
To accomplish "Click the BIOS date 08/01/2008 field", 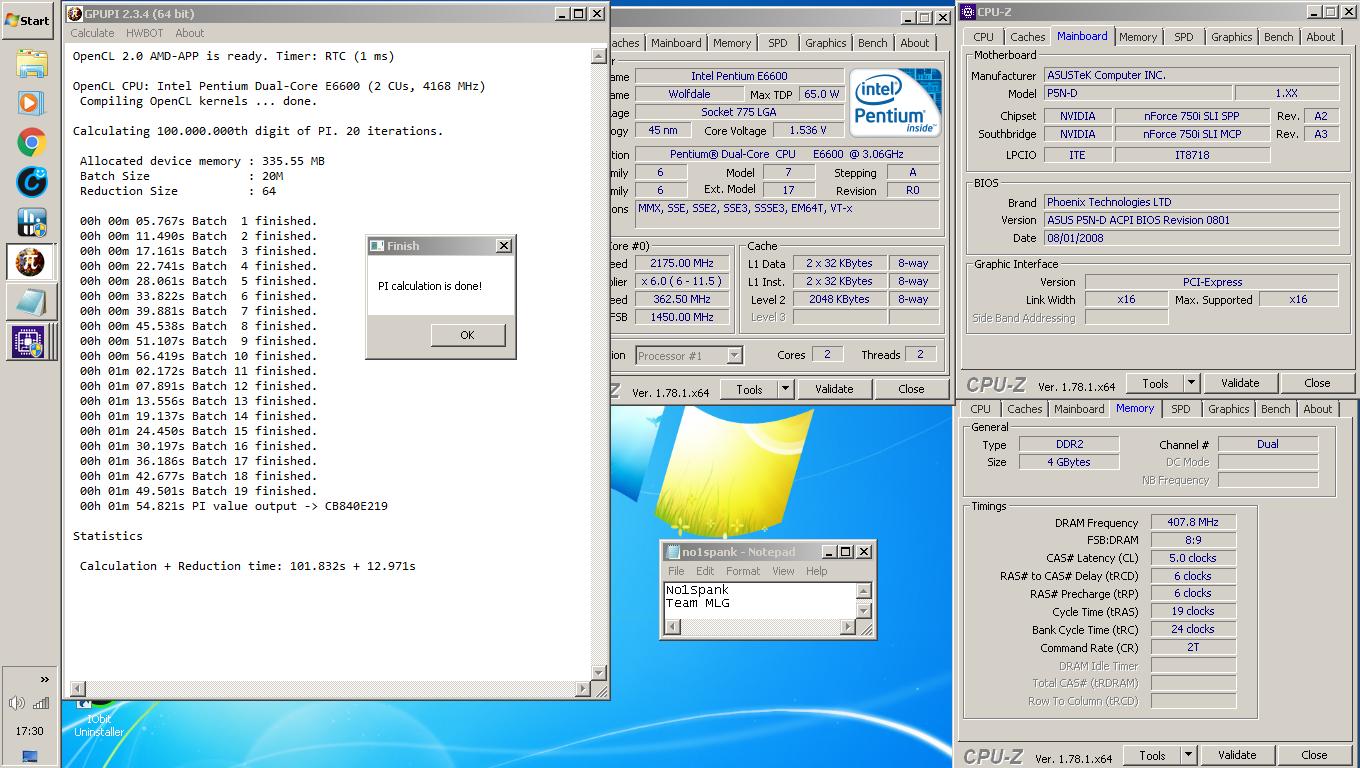I will coord(1192,238).
